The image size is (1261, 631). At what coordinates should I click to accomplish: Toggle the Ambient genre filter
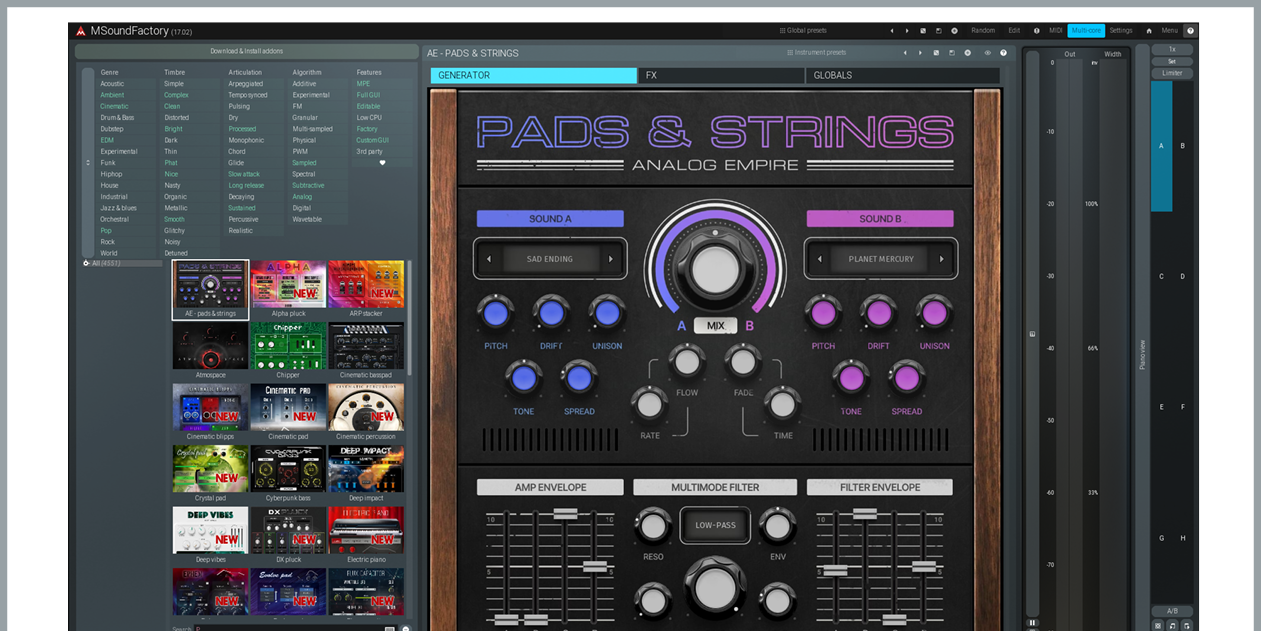[112, 95]
